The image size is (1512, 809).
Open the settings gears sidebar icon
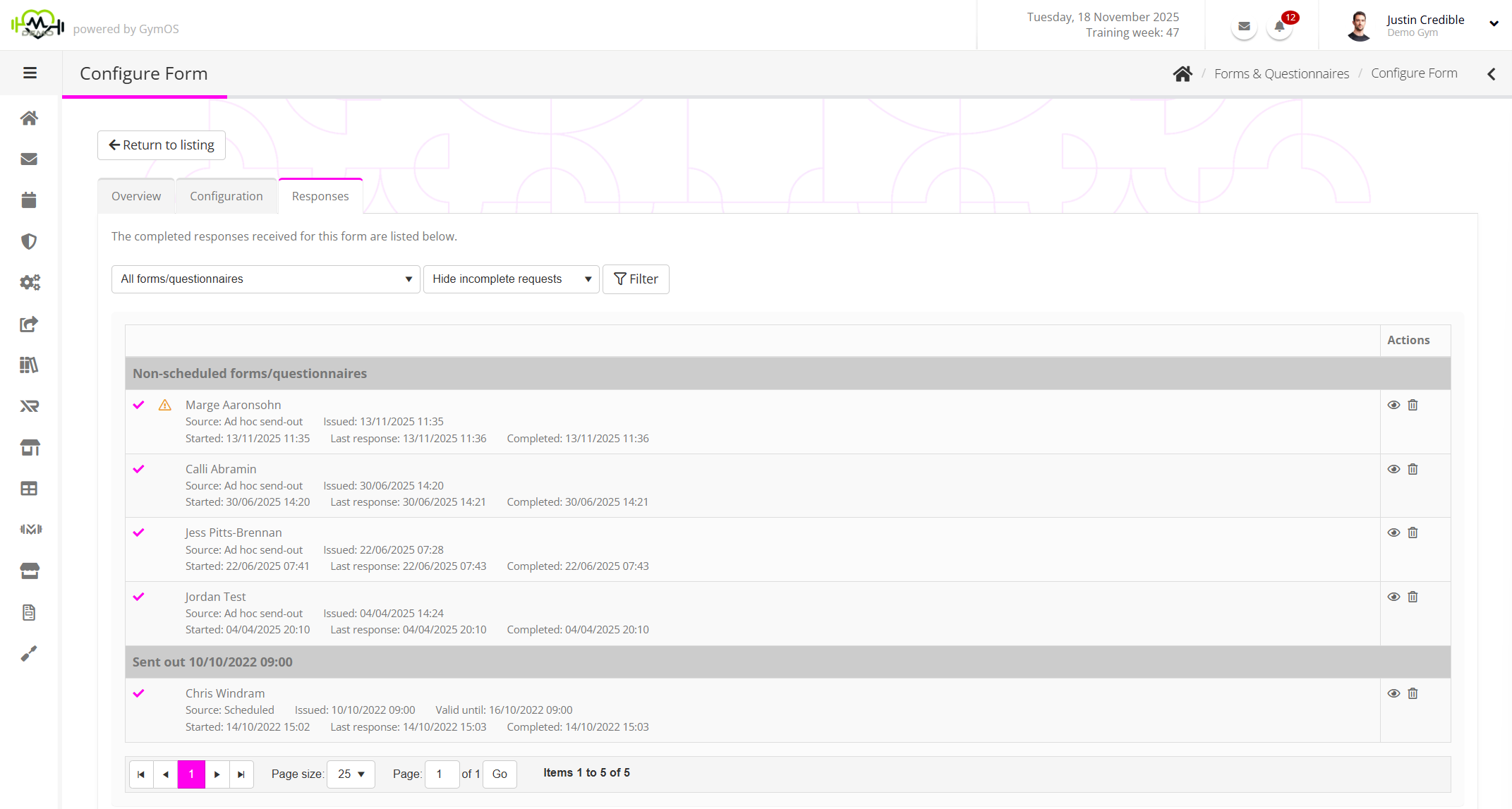[29, 283]
